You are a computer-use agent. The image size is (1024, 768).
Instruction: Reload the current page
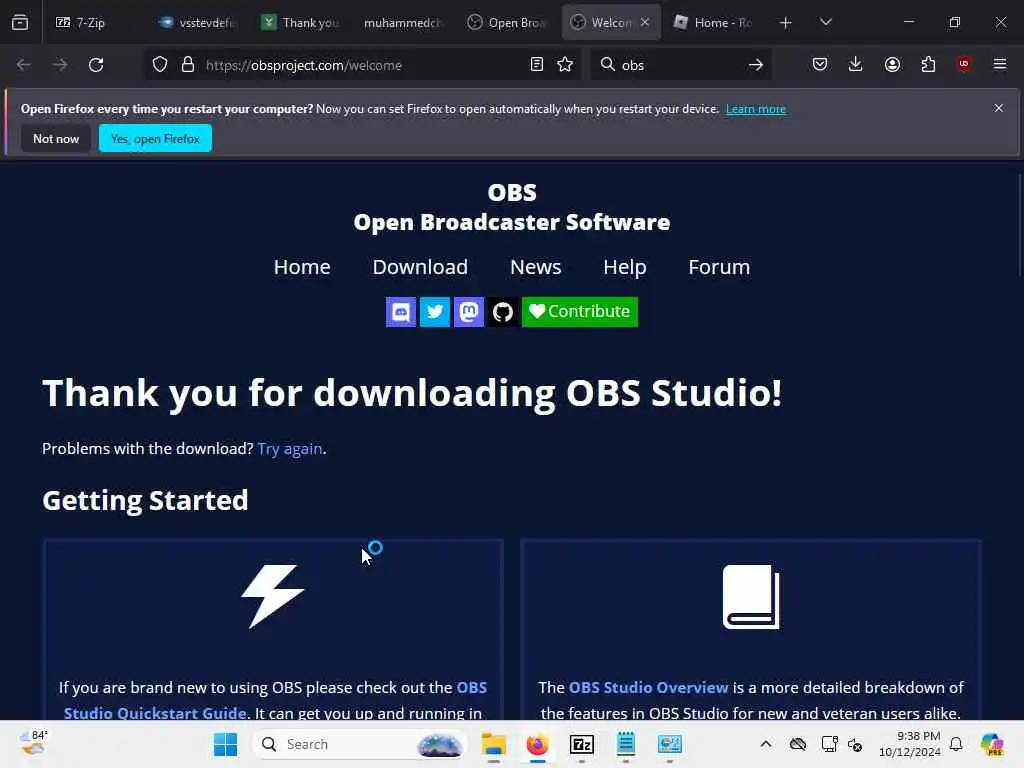point(96,65)
